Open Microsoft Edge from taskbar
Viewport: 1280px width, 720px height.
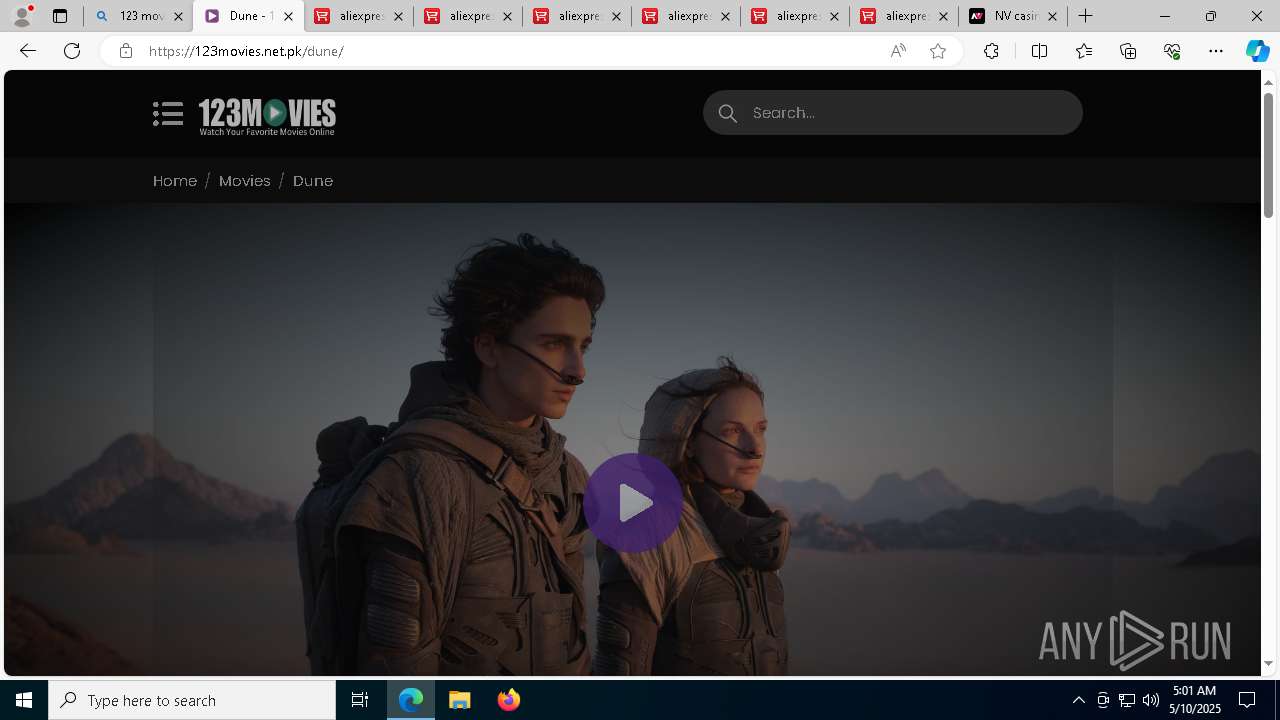(411, 700)
